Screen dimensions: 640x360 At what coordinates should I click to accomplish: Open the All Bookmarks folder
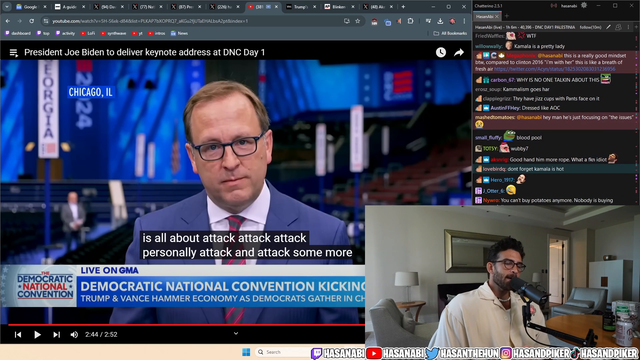coord(449,33)
